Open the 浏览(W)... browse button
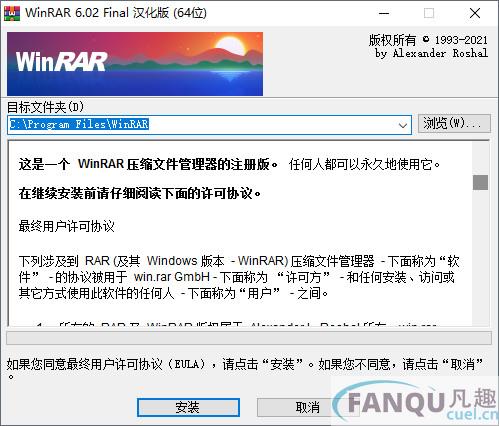The image size is (499, 426). pos(454,124)
